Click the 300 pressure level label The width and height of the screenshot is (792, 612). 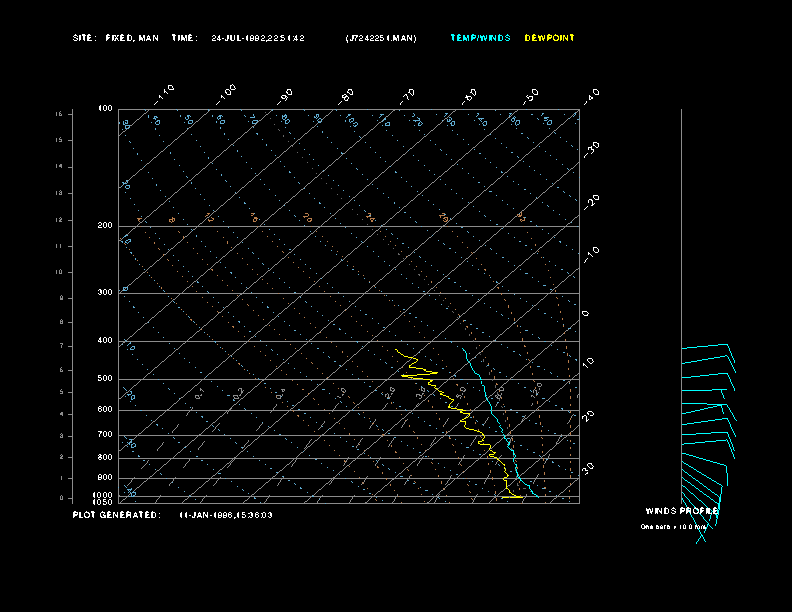[105, 293]
